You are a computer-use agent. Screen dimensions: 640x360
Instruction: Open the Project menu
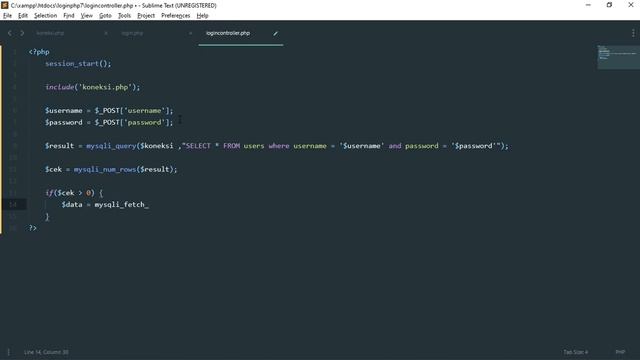coord(146,16)
